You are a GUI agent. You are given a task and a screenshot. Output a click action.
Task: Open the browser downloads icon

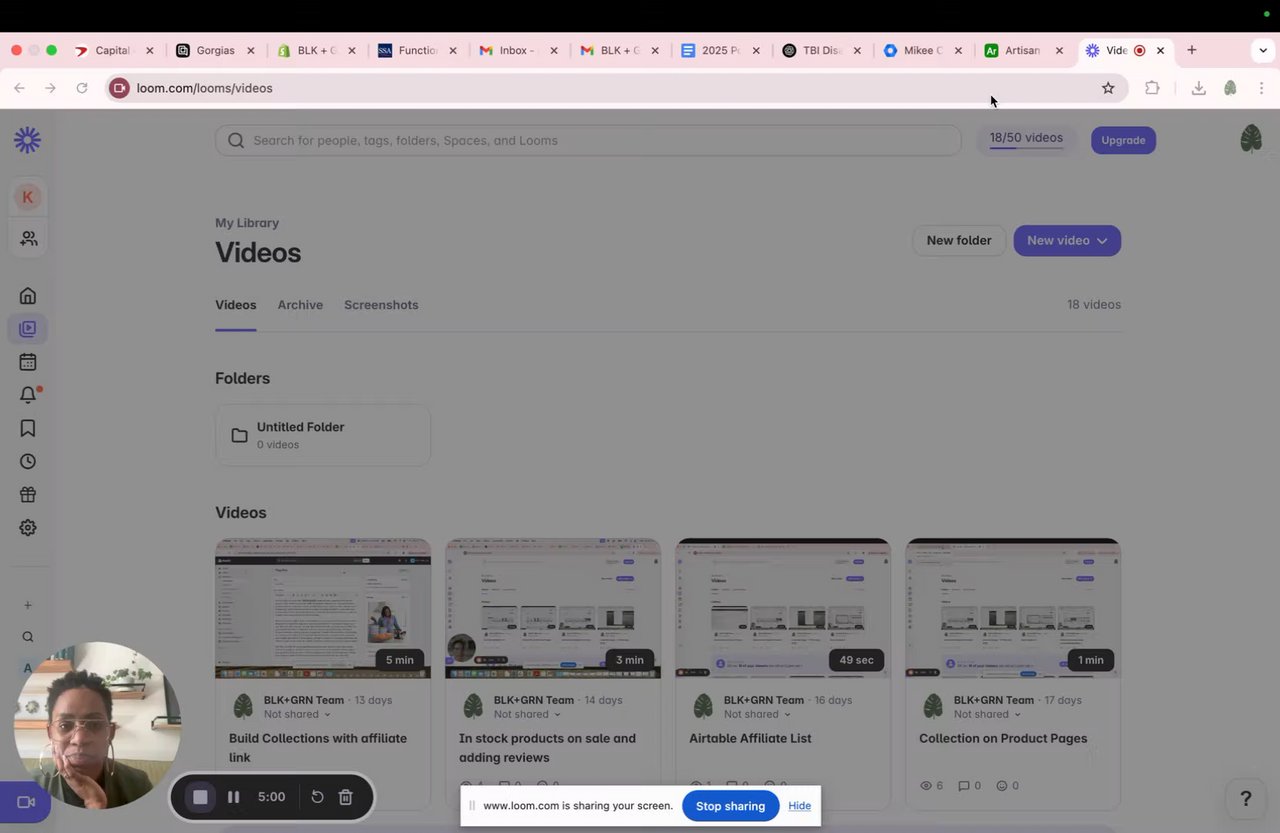click(x=1198, y=88)
